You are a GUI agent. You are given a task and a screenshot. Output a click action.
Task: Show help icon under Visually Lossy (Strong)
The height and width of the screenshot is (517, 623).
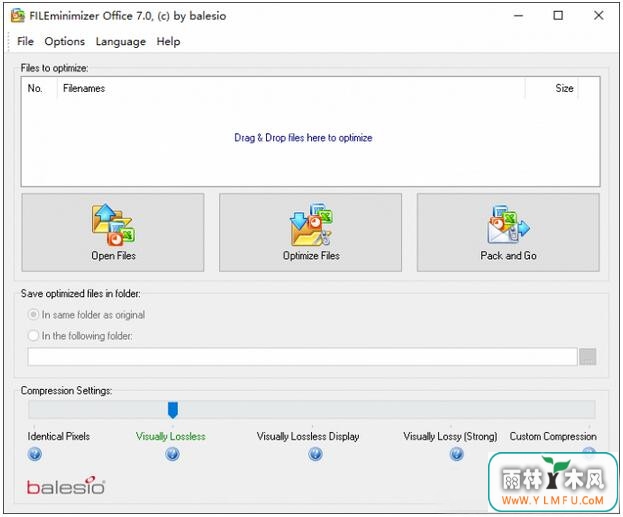pyautogui.click(x=457, y=454)
